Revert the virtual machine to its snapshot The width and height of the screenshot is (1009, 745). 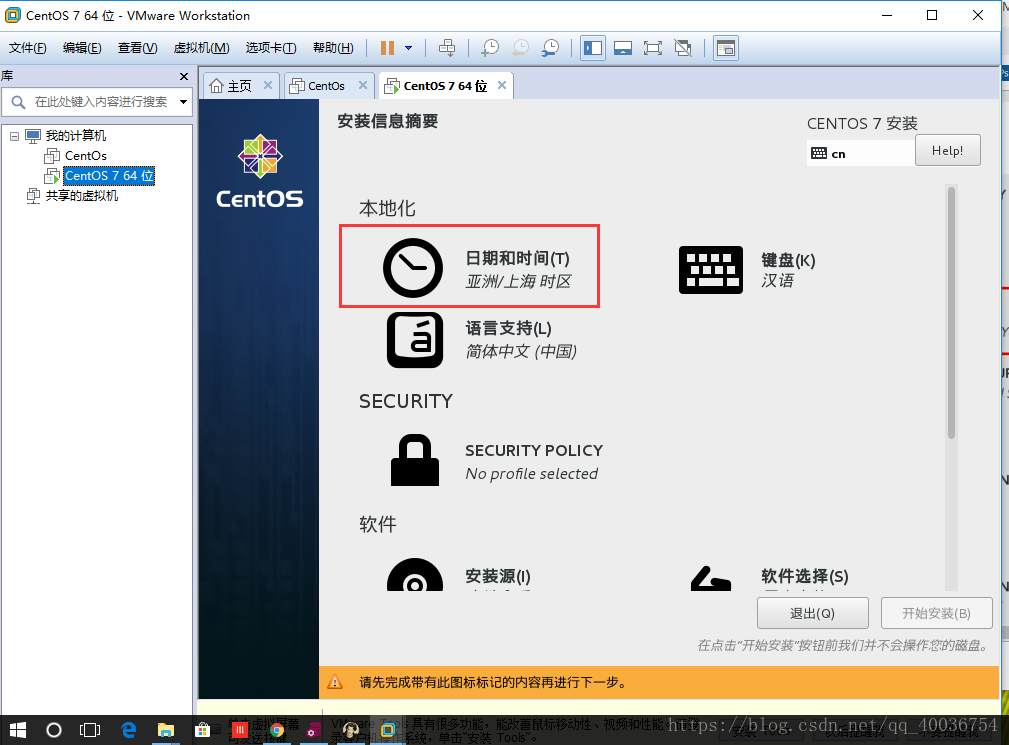[x=520, y=48]
